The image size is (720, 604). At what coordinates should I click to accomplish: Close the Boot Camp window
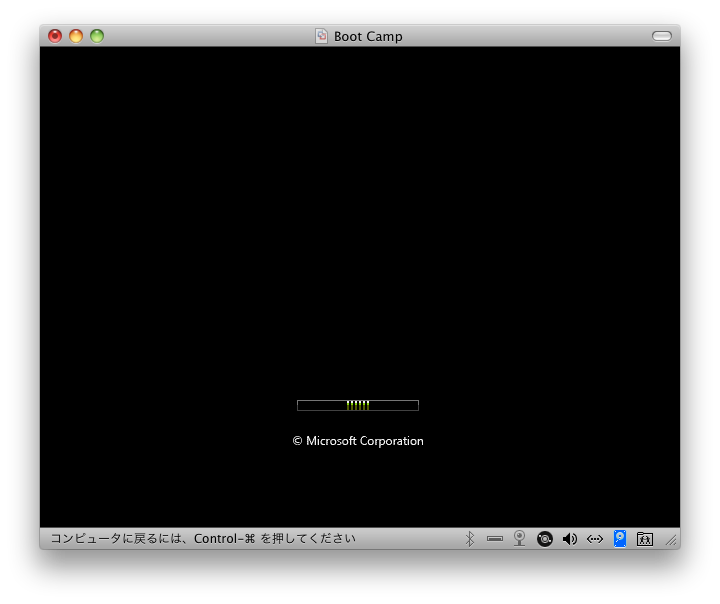[55, 36]
